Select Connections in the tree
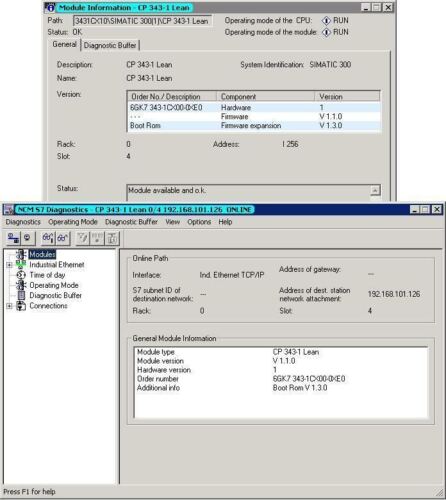 (48, 306)
